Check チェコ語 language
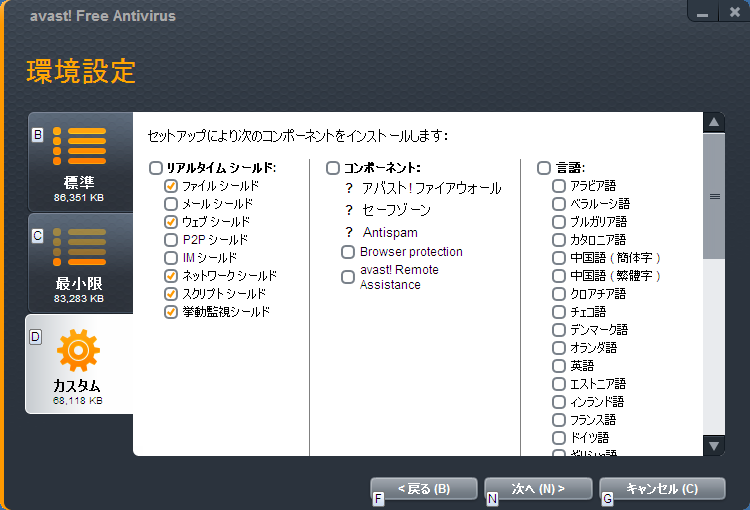The width and height of the screenshot is (750, 510). pos(559,312)
